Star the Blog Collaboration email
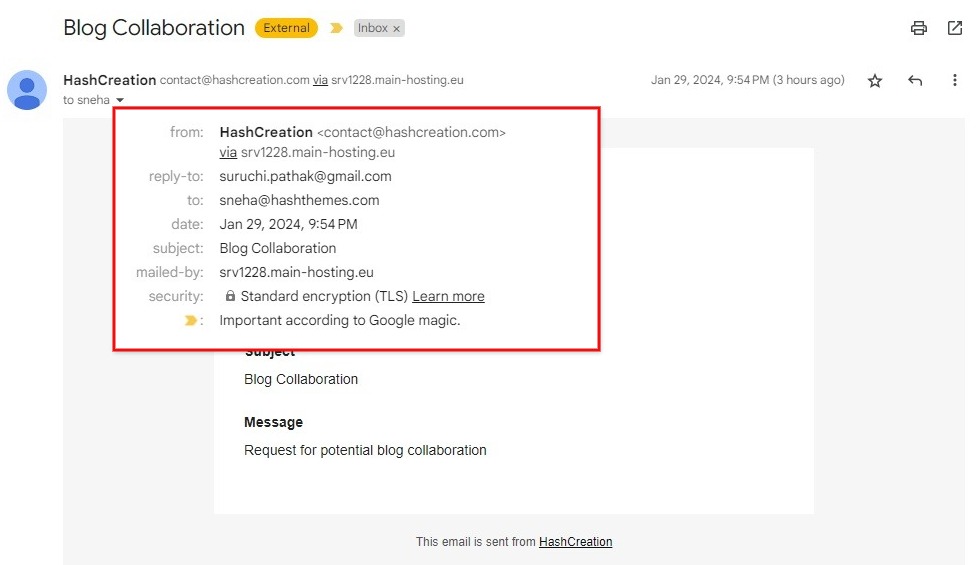Image resolution: width=980 pixels, height=565 pixels. click(874, 81)
